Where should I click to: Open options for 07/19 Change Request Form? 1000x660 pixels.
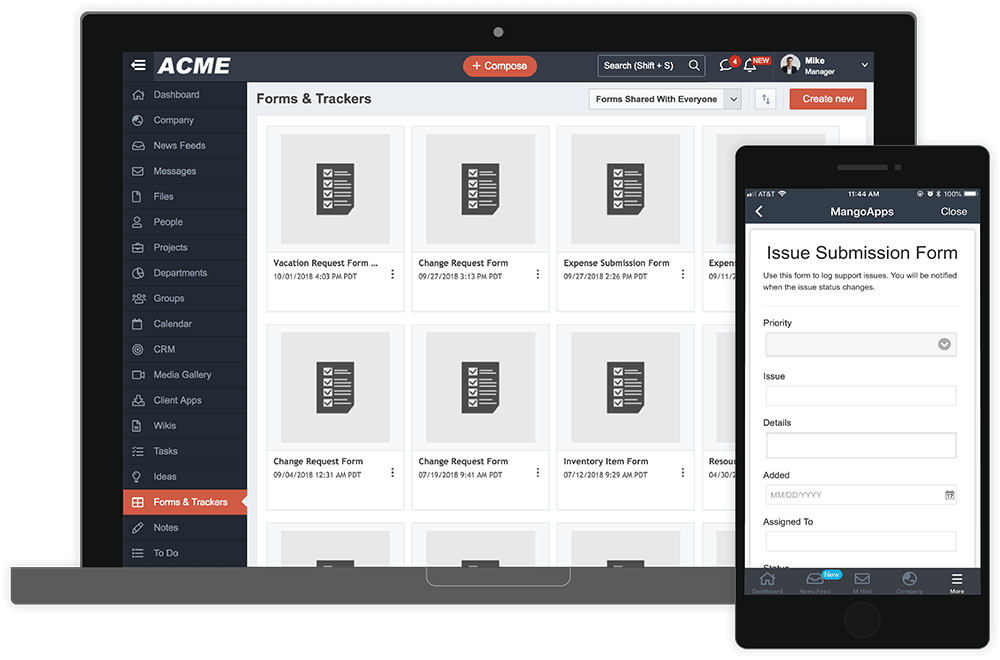(538, 473)
